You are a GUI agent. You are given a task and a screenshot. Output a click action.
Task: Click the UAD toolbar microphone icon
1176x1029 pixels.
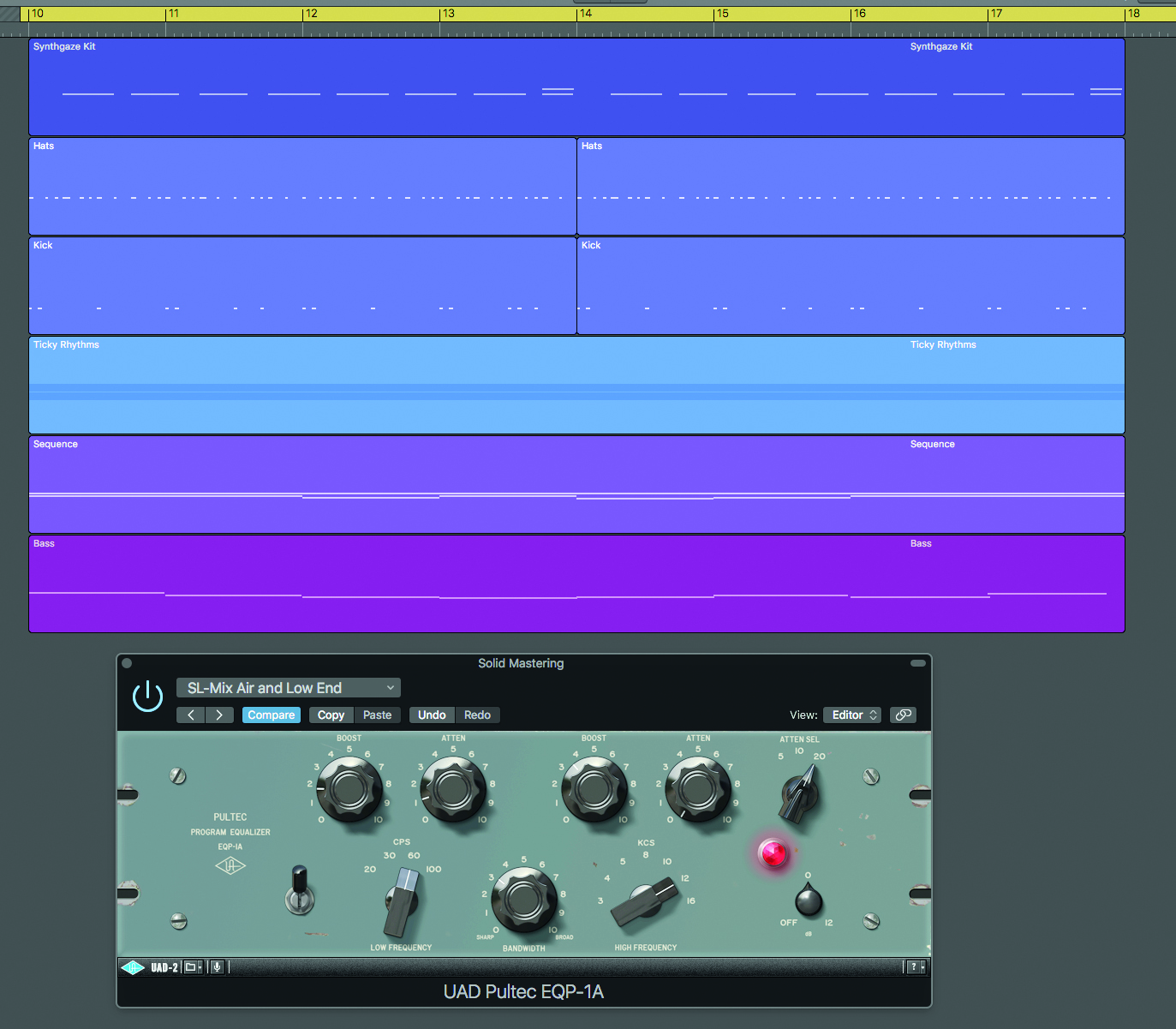217,967
